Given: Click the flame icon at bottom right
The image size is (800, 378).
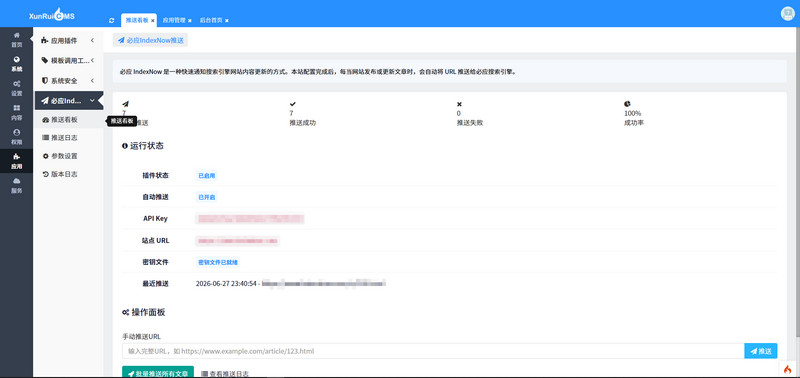Looking at the screenshot, I should click(788, 370).
